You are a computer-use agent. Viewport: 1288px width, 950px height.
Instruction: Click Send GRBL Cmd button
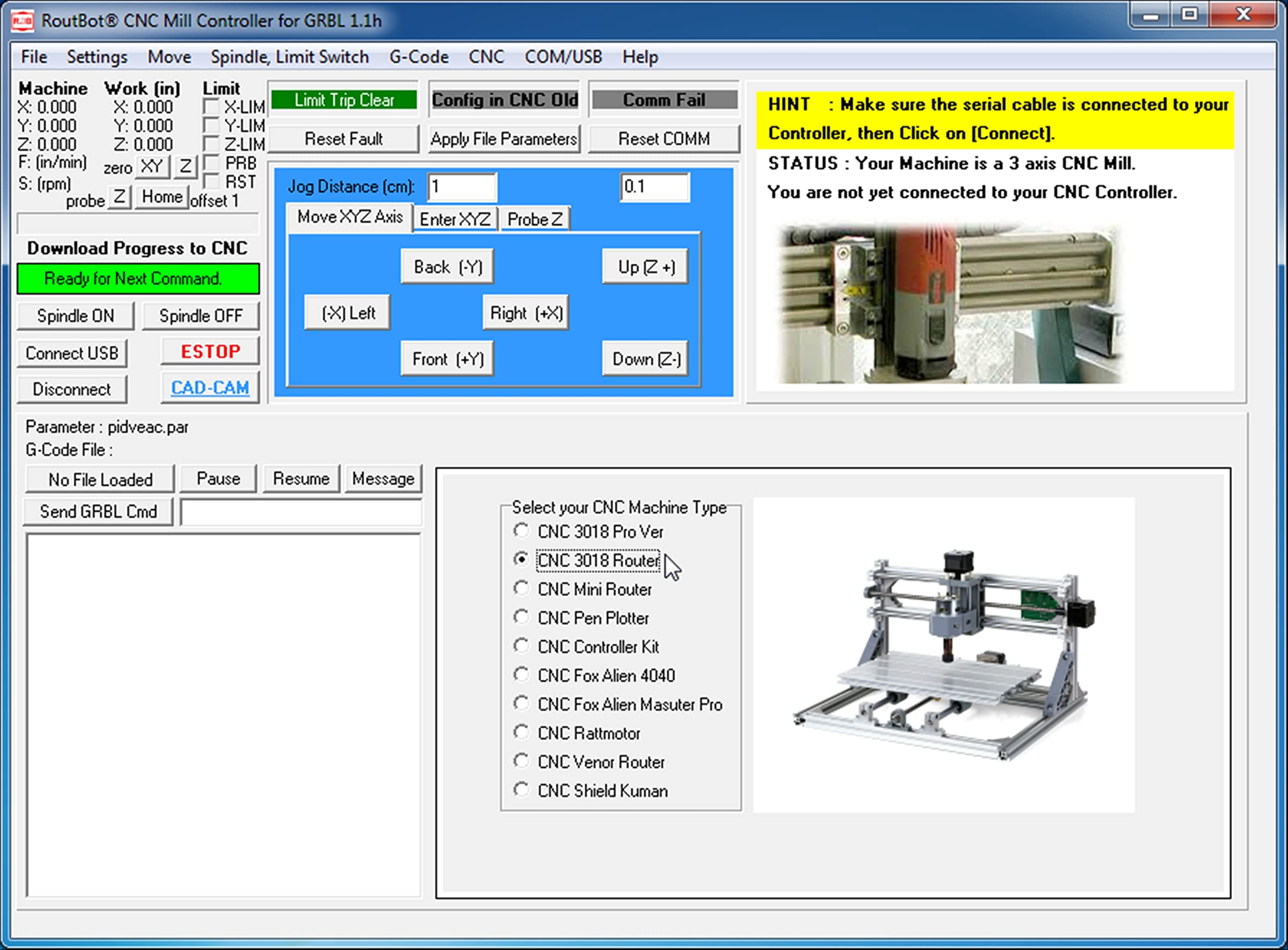point(98,512)
